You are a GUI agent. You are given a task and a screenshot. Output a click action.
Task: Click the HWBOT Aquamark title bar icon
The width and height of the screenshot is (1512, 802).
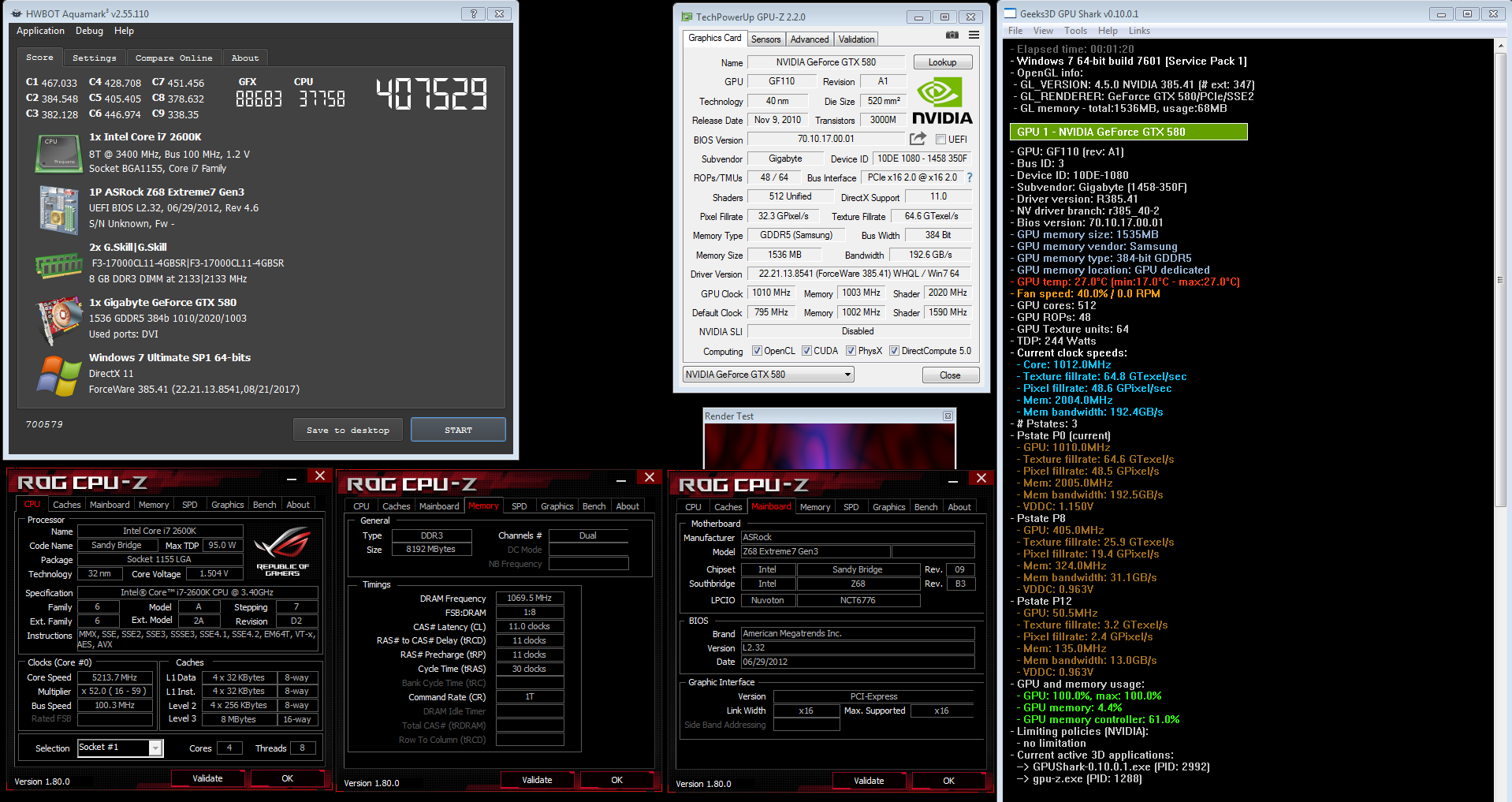17,13
